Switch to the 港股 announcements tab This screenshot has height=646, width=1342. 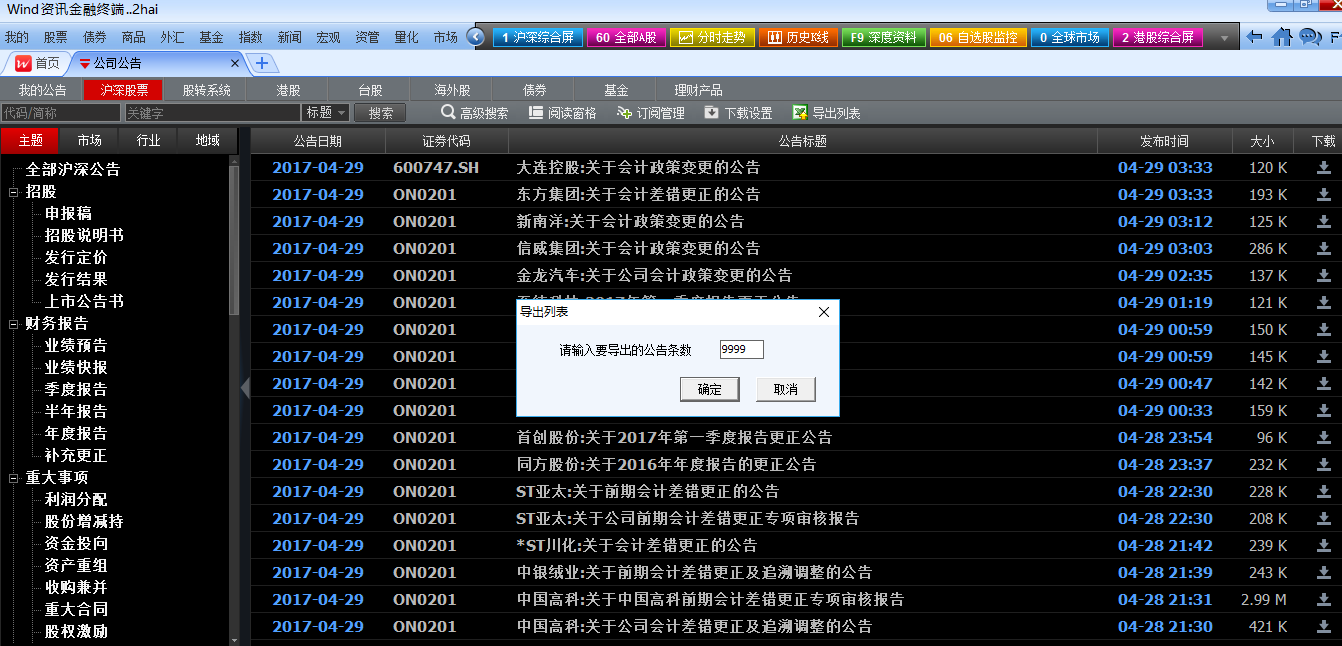point(288,90)
